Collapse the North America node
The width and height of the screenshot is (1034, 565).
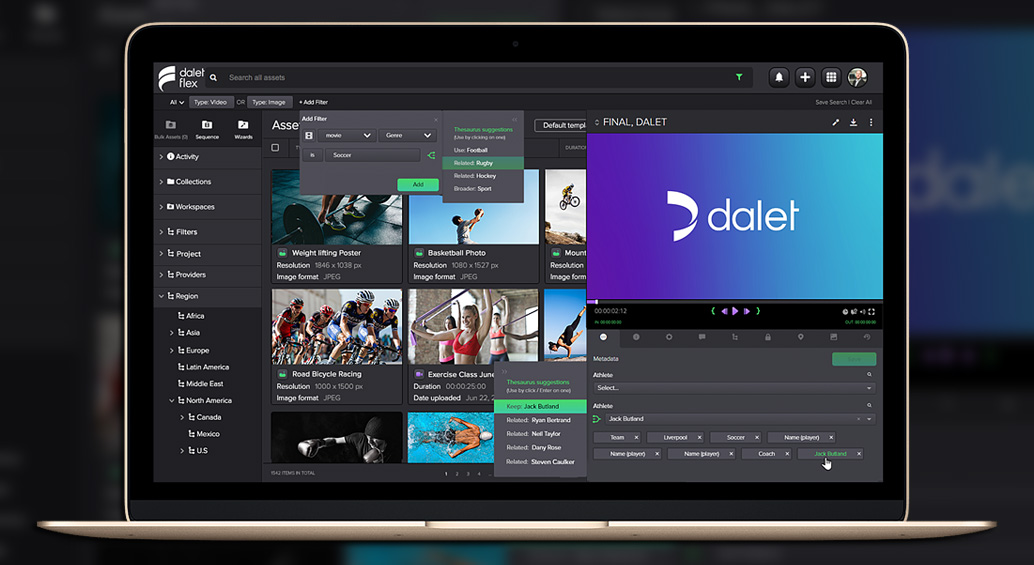[172, 401]
